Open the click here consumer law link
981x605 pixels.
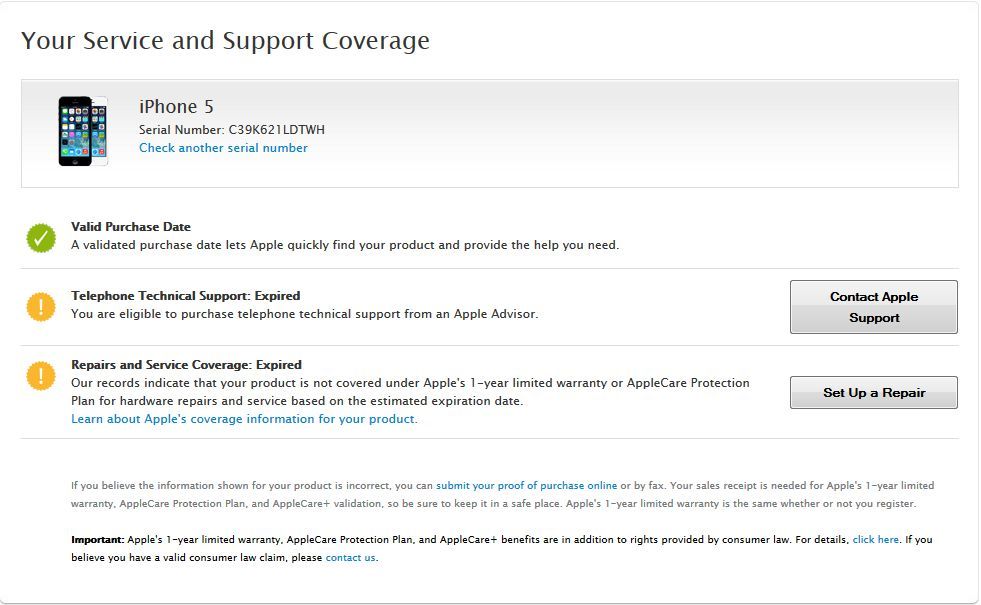click(x=875, y=539)
